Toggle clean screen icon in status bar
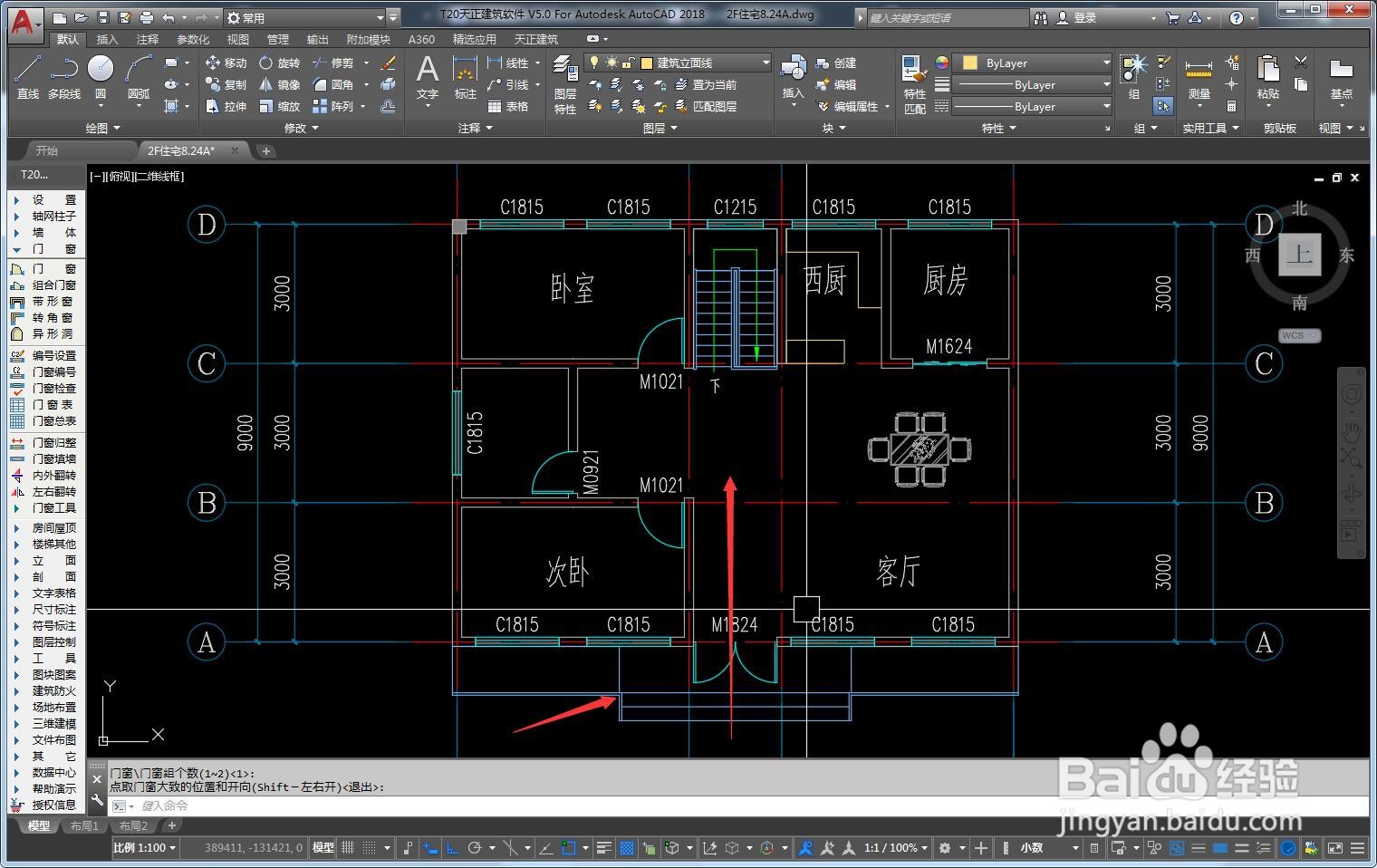 (1334, 848)
